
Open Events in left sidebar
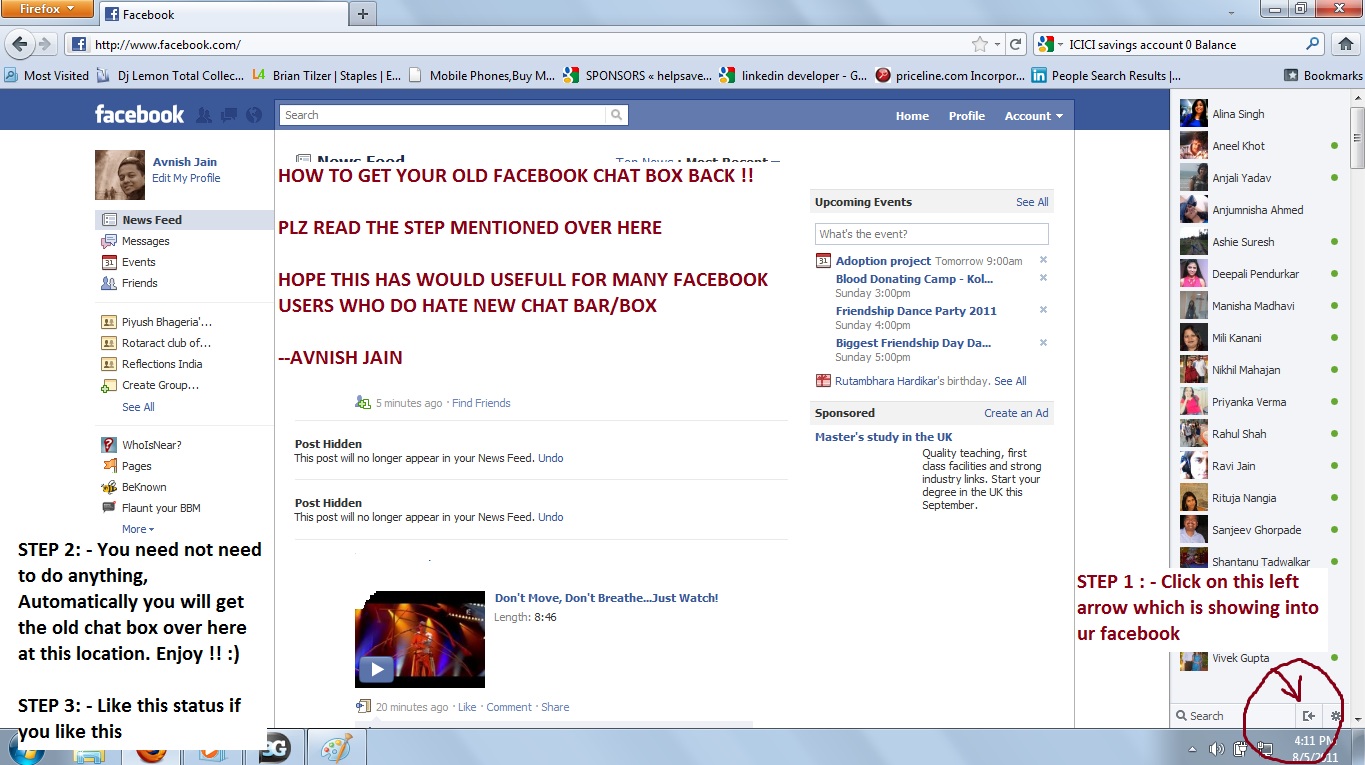(138, 262)
